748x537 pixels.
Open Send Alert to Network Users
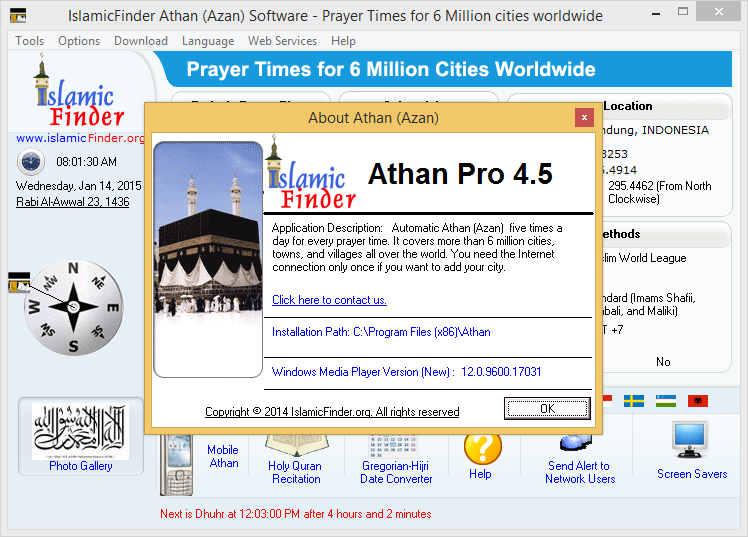pyautogui.click(x=580, y=472)
